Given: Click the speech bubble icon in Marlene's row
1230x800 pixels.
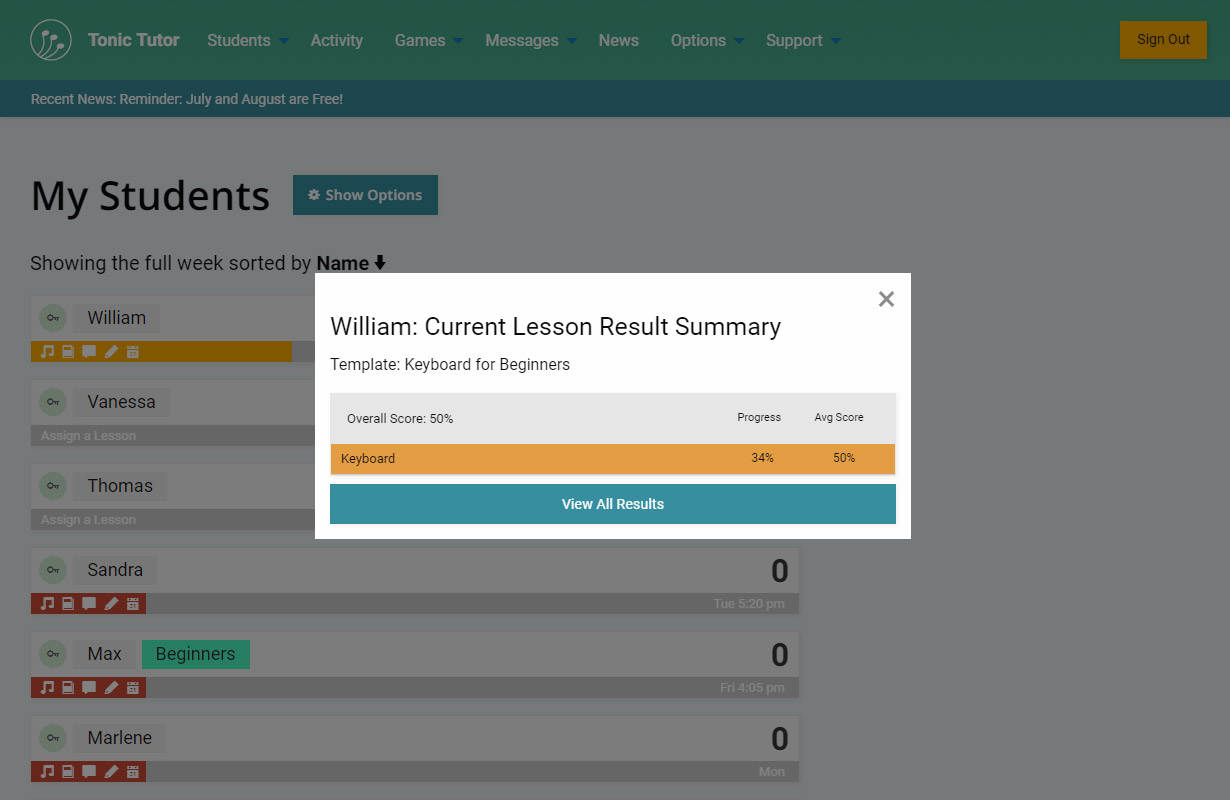Looking at the screenshot, I should pyautogui.click(x=89, y=772).
